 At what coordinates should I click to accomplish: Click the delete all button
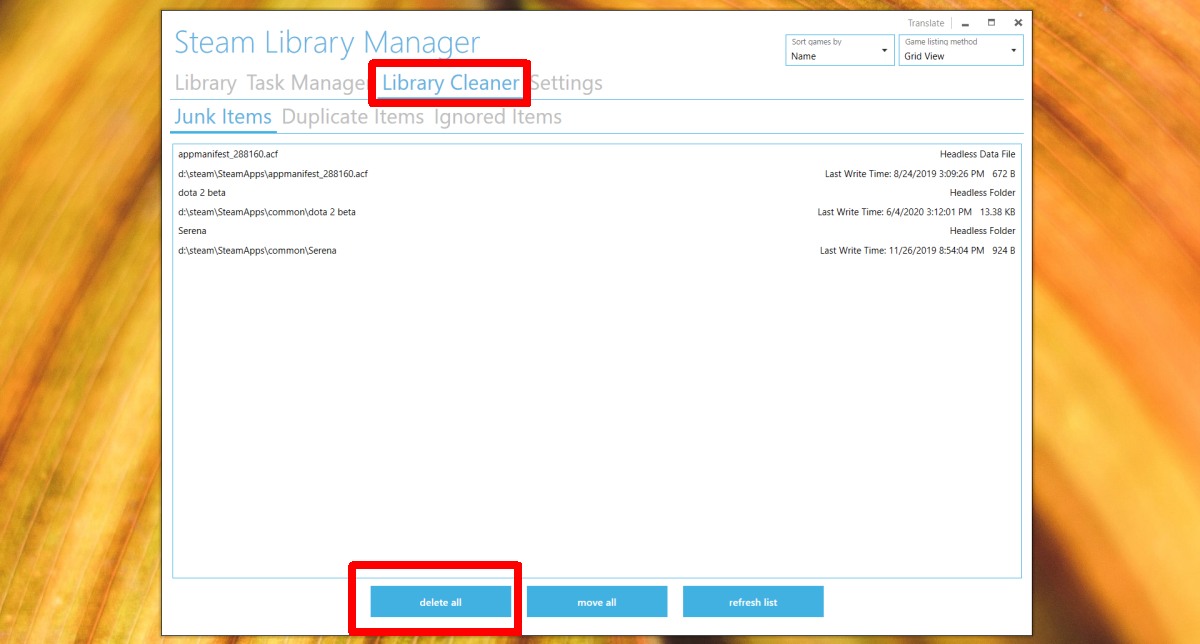click(x=441, y=602)
